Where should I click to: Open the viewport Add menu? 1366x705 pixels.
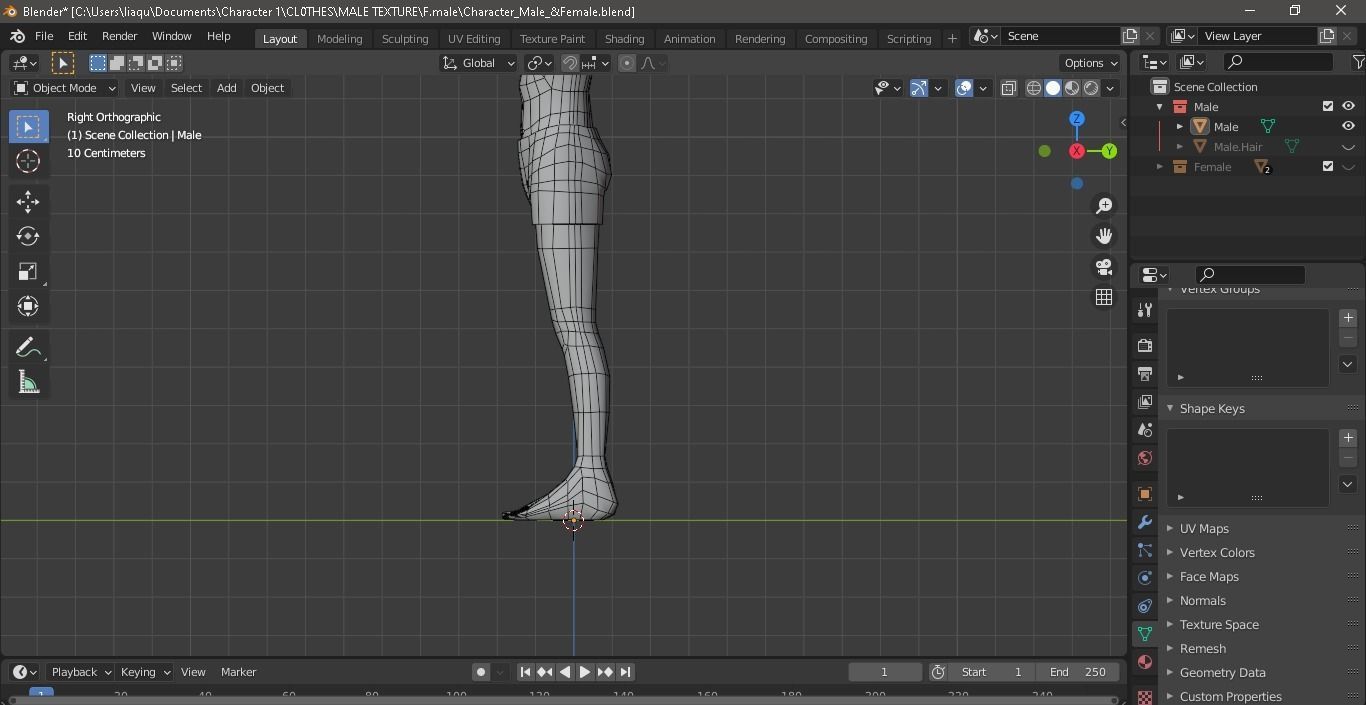pos(226,88)
